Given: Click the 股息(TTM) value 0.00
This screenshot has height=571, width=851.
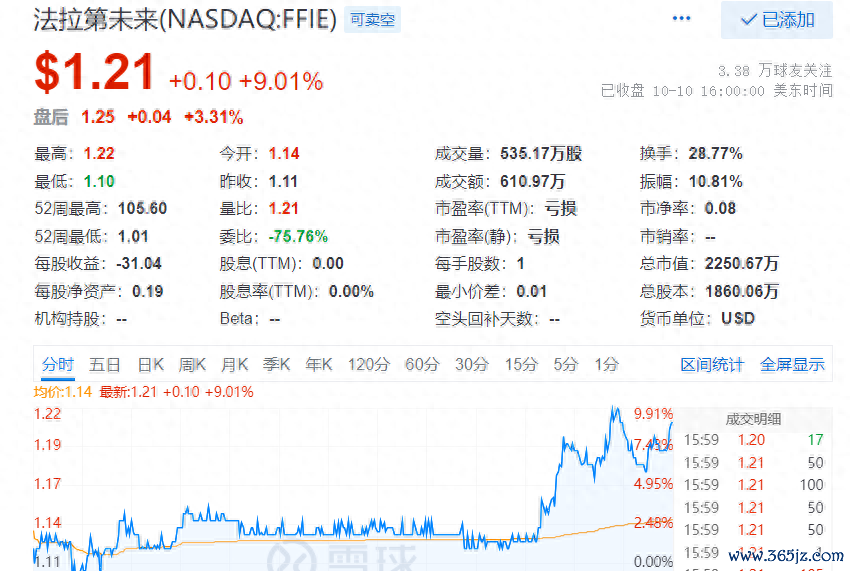Looking at the screenshot, I should point(328,264).
